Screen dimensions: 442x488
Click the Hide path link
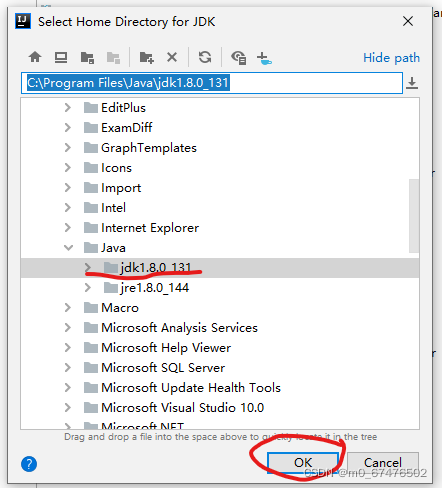tap(391, 58)
